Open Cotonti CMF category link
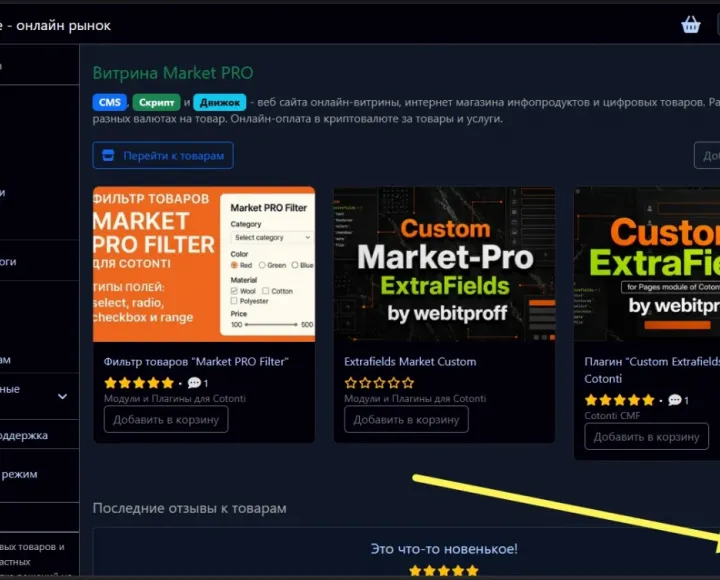Screen dimensions: 720x580 click(x=612, y=416)
